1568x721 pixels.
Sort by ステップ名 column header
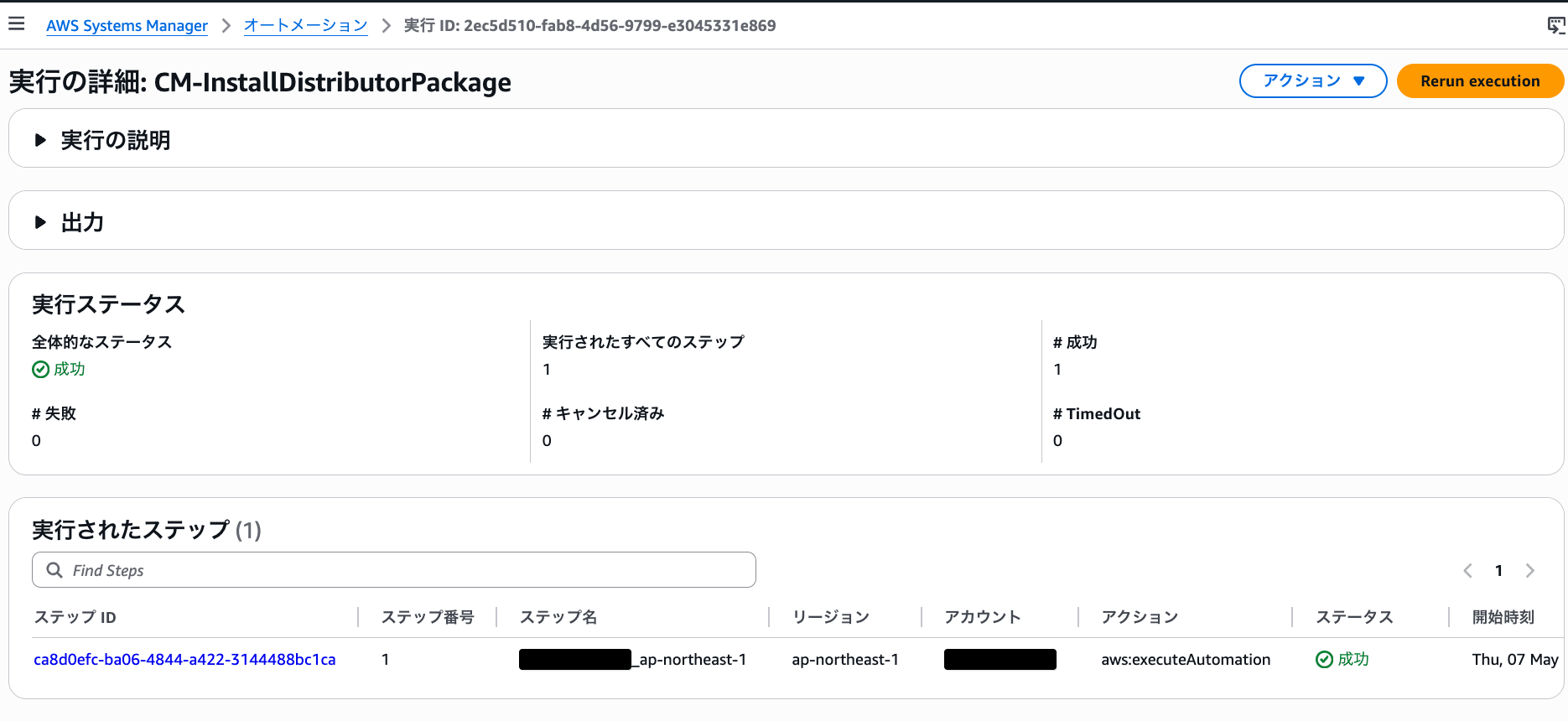558,617
